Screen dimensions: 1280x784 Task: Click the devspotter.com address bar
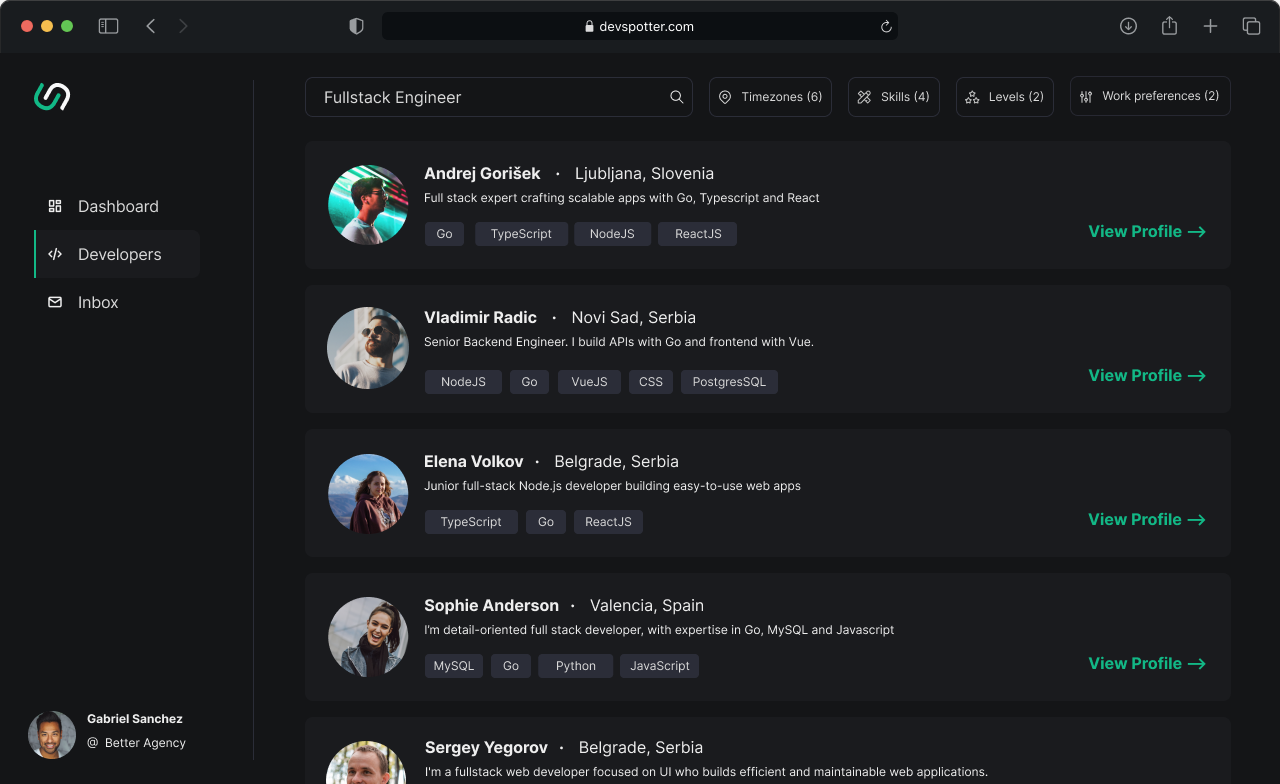coord(640,27)
